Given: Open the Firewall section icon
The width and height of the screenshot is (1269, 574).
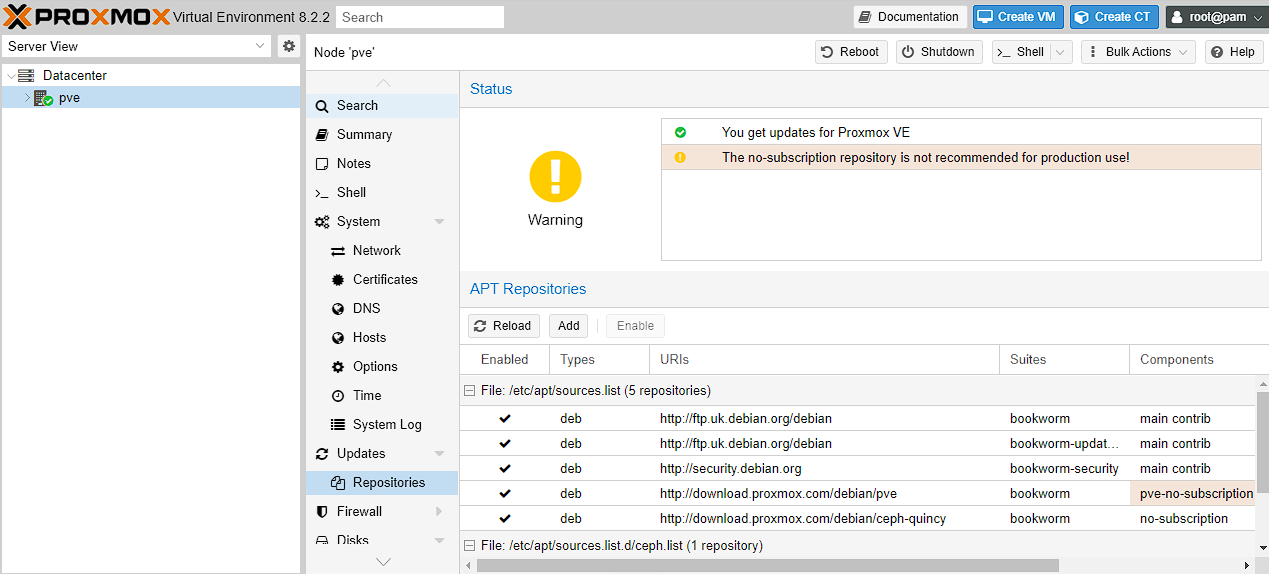Looking at the screenshot, I should (322, 511).
